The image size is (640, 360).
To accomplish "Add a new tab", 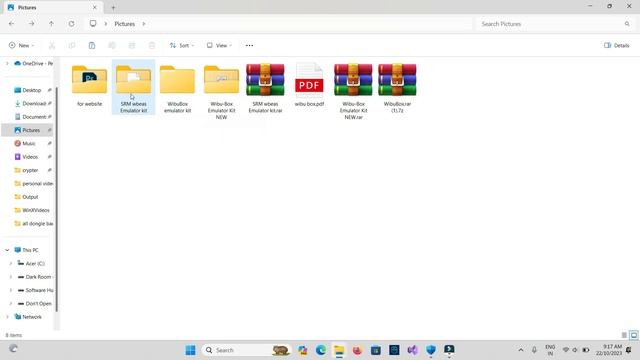I will coord(113,7).
